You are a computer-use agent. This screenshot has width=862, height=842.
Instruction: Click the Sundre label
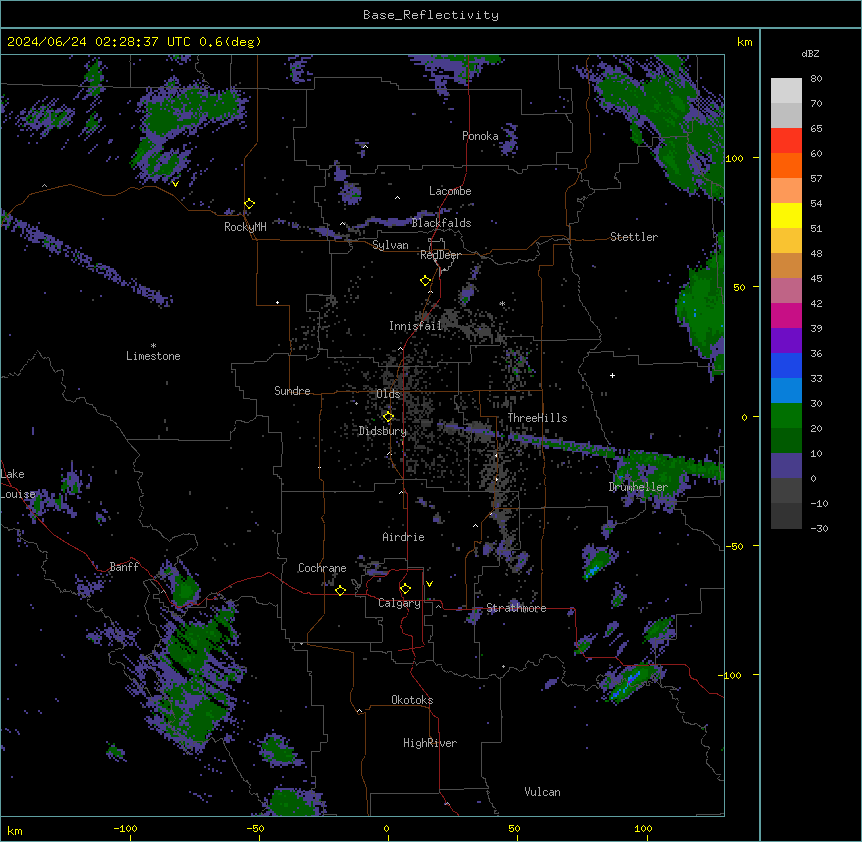coord(292,391)
